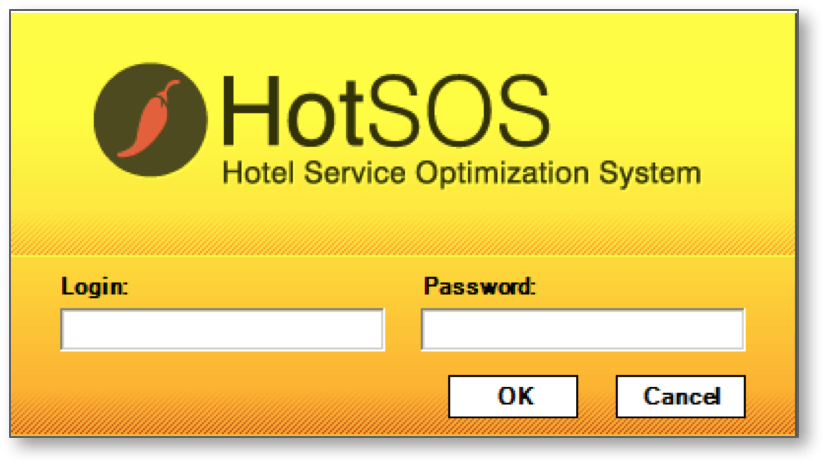Click the empty orange area left of OK

click(x=252, y=394)
